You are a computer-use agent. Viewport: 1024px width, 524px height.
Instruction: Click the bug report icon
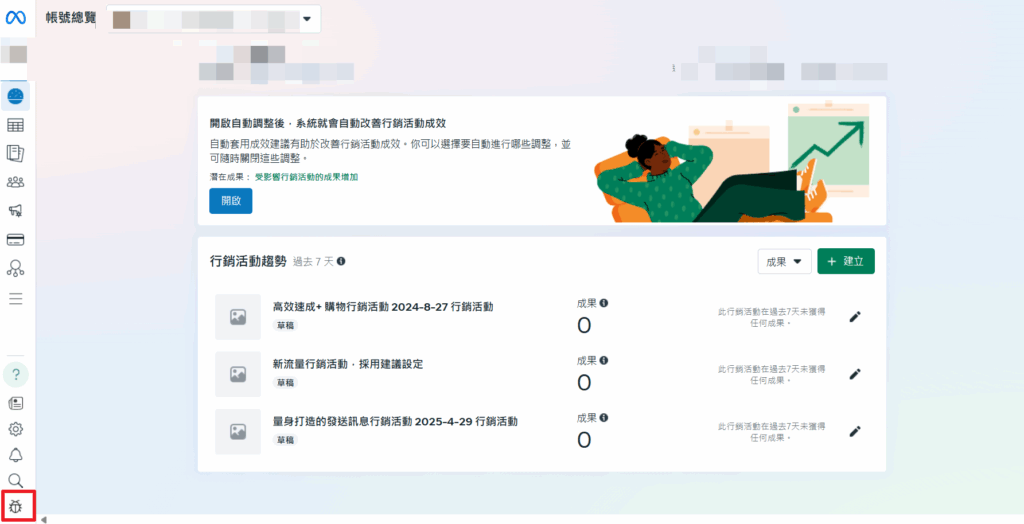pyautogui.click(x=16, y=506)
